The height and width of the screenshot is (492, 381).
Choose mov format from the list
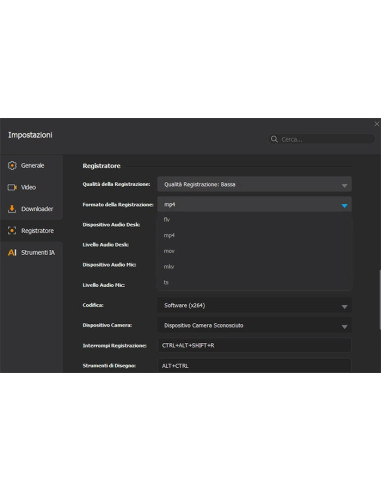tap(254, 251)
